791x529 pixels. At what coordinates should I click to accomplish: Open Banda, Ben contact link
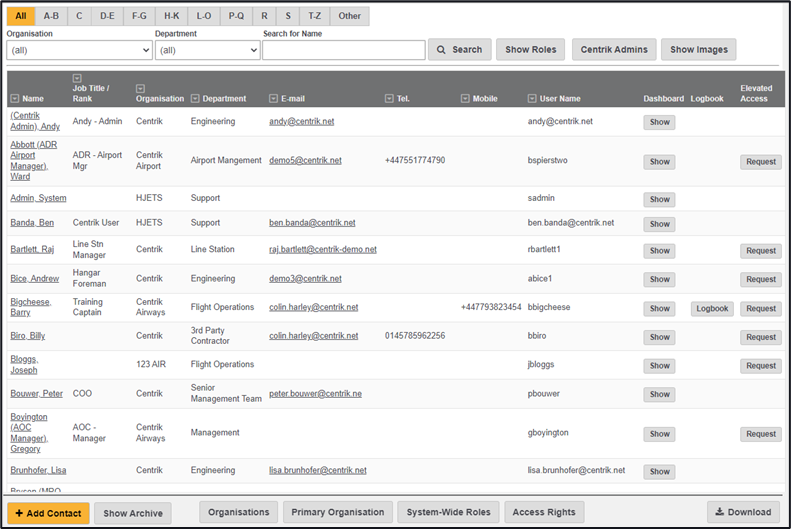coord(32,223)
